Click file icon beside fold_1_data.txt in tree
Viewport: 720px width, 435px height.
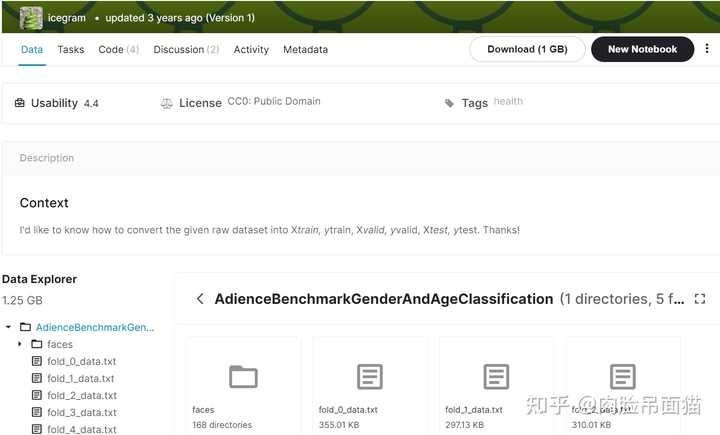tap(37, 378)
